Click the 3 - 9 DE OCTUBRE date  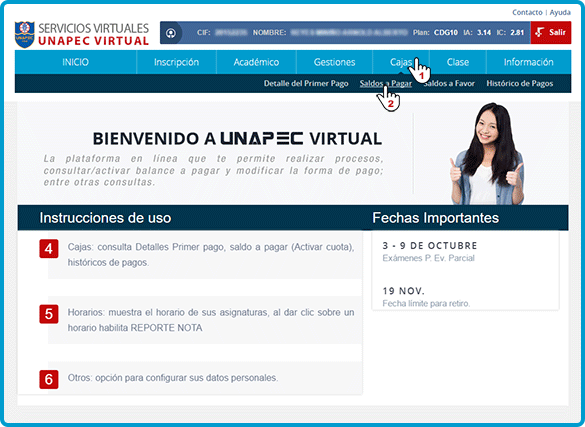pos(430,246)
